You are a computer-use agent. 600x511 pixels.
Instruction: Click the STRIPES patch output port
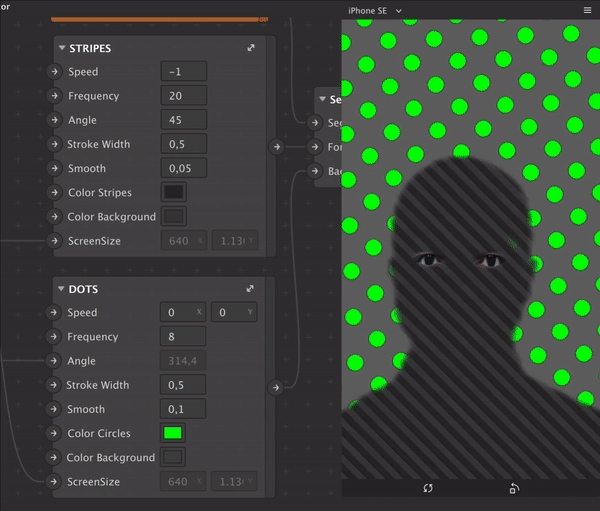click(x=277, y=147)
